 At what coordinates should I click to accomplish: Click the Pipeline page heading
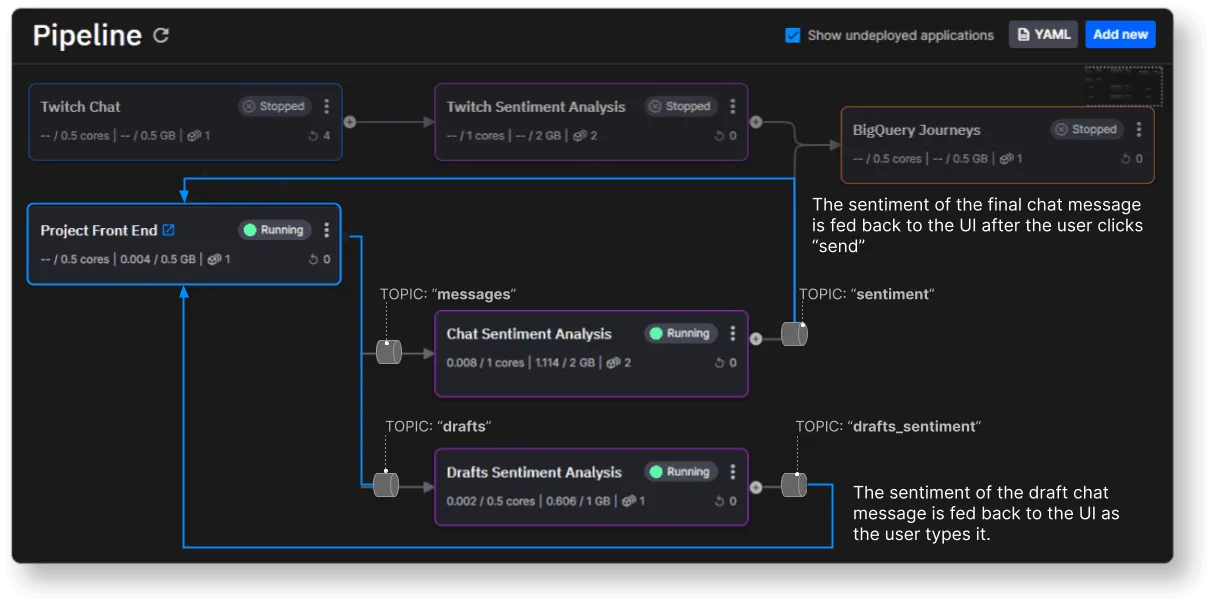(x=87, y=36)
